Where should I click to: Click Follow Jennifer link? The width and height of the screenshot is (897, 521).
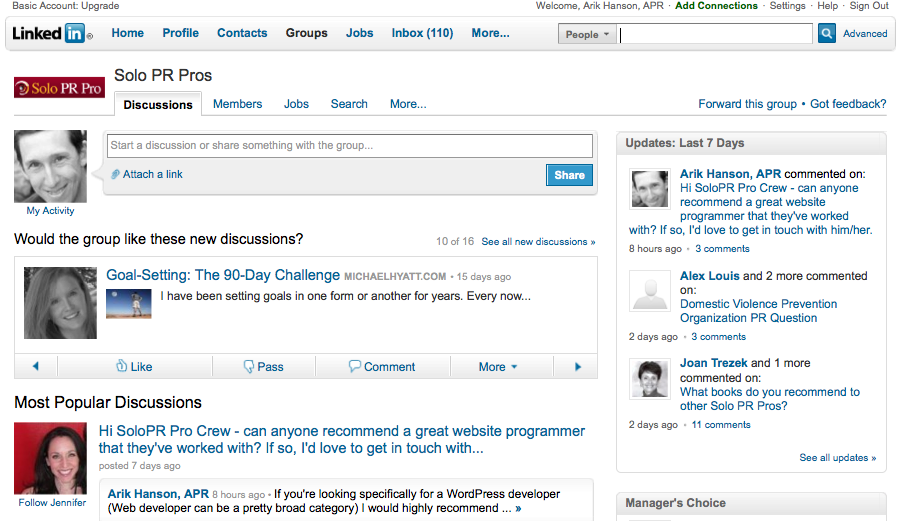(52, 503)
